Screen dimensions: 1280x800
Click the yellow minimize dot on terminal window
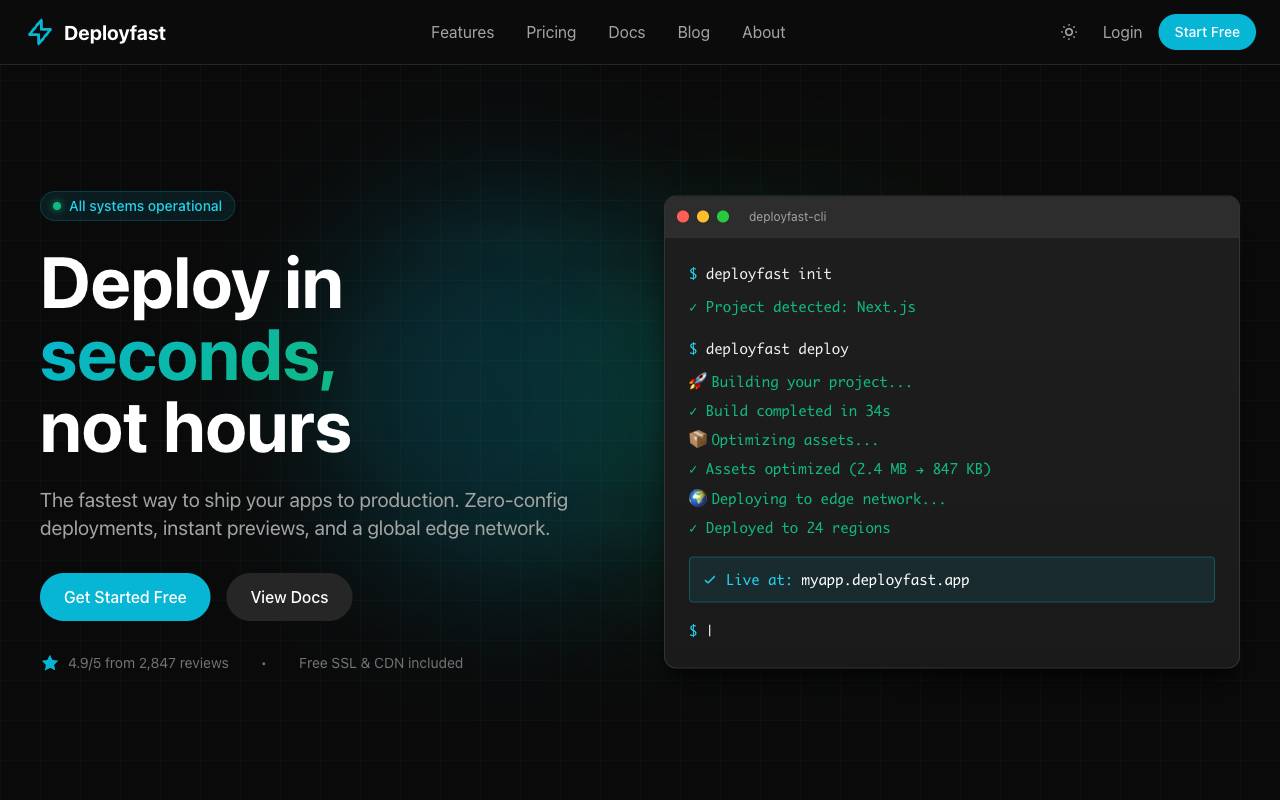pyautogui.click(x=703, y=216)
